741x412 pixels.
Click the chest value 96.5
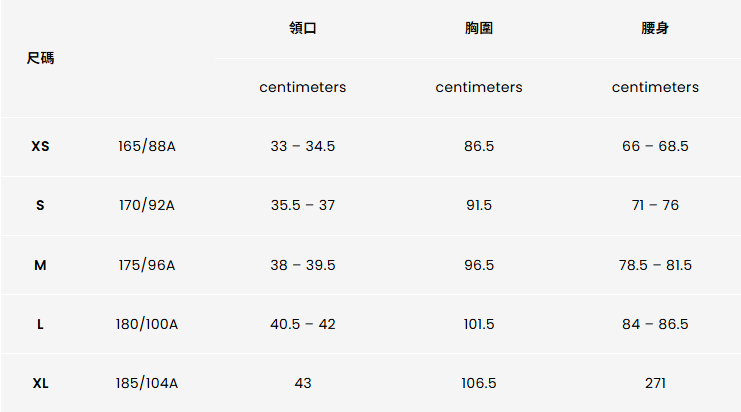479,265
